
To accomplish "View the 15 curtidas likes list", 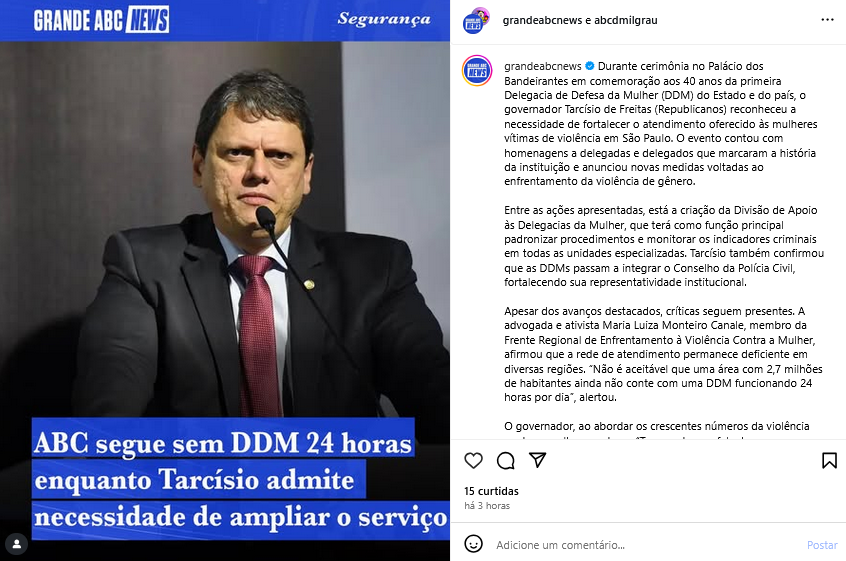I will [x=491, y=491].
